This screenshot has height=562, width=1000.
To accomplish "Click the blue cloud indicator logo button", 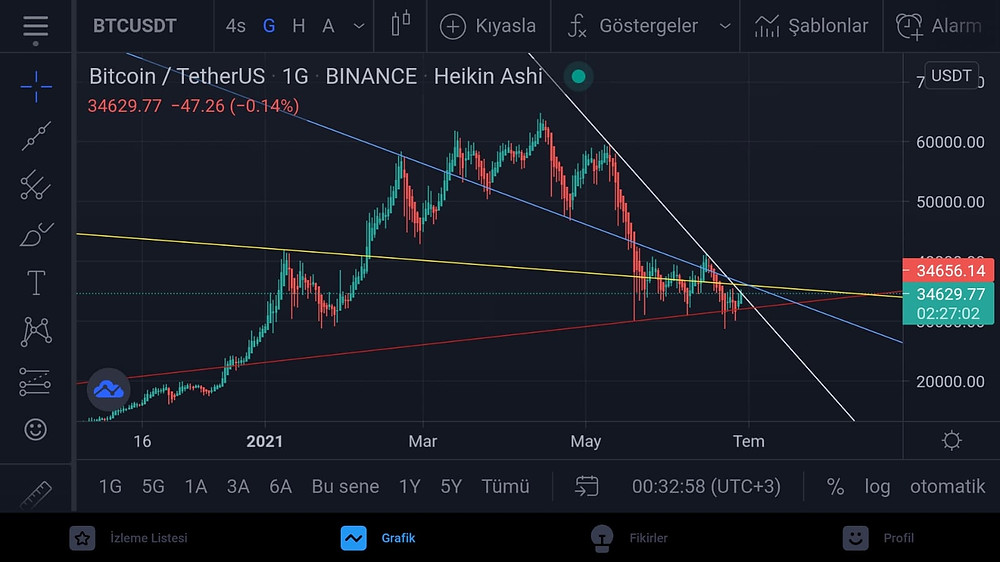I will [x=108, y=389].
